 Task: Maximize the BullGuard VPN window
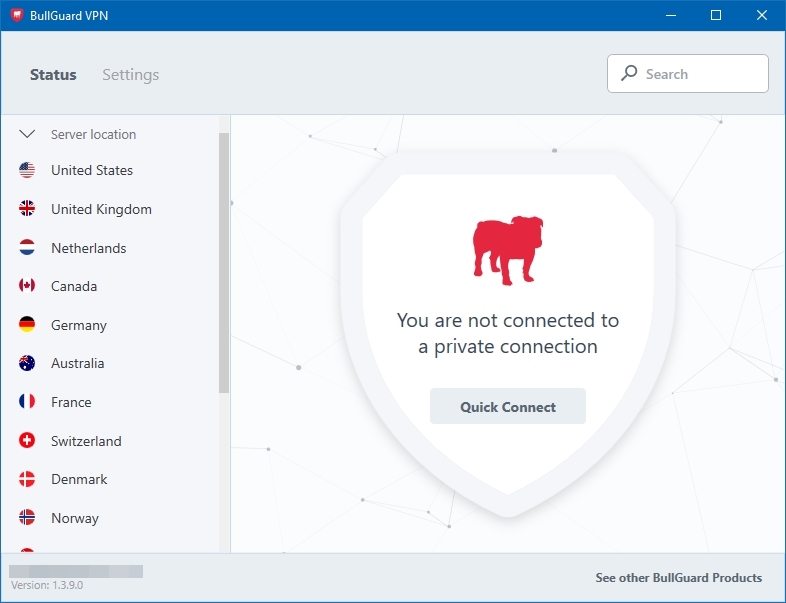coord(716,15)
